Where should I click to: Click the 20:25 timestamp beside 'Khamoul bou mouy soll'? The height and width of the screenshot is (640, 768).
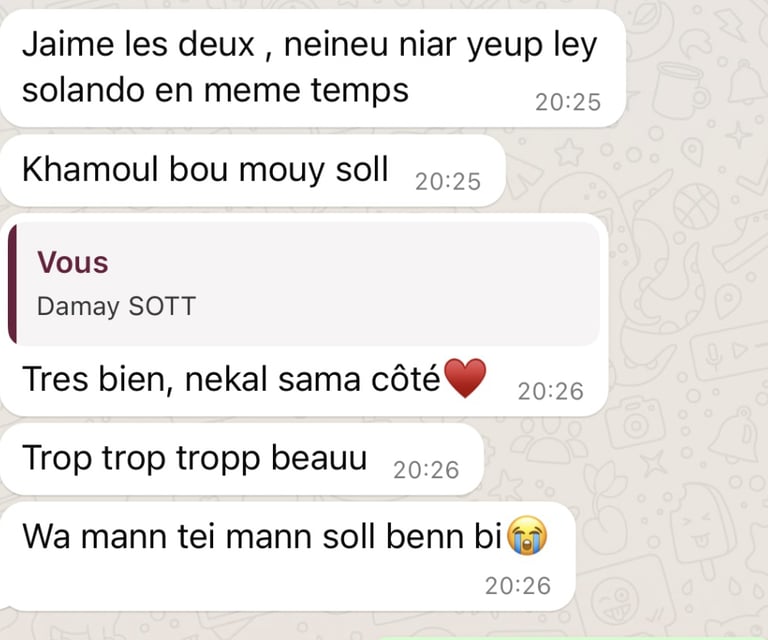click(448, 182)
